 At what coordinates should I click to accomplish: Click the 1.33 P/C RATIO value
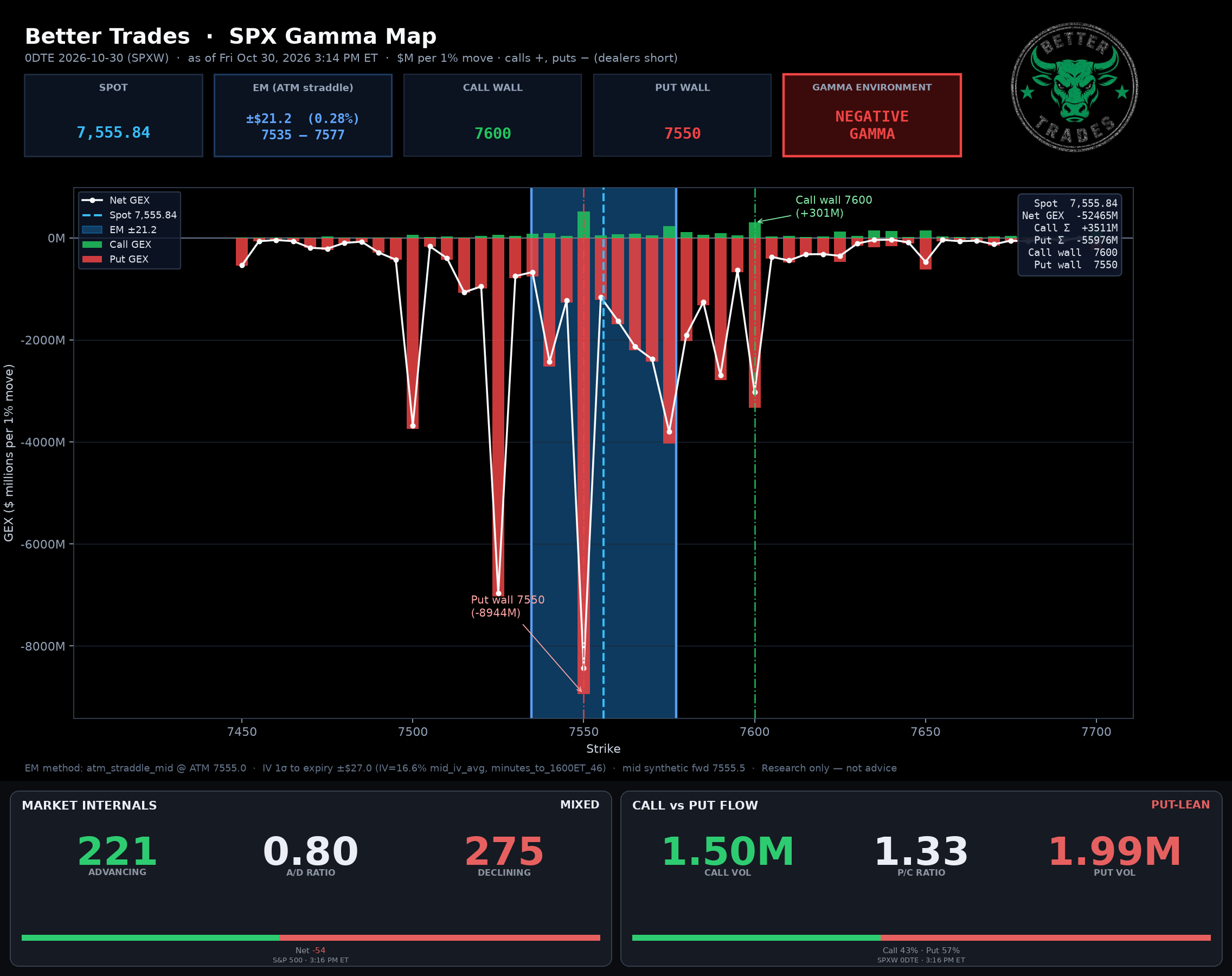click(921, 851)
